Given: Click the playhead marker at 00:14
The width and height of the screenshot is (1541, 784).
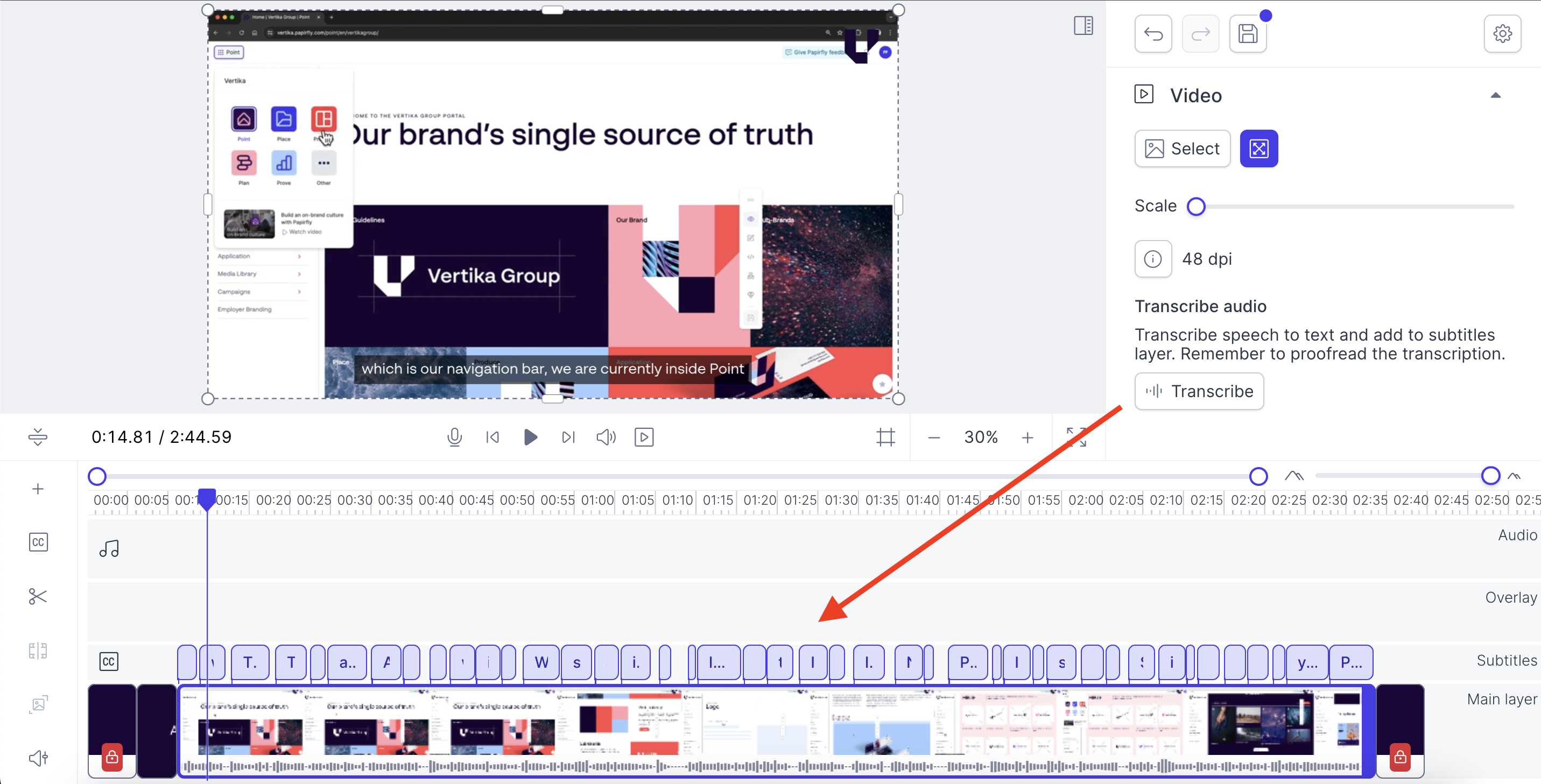Looking at the screenshot, I should pyautogui.click(x=206, y=499).
